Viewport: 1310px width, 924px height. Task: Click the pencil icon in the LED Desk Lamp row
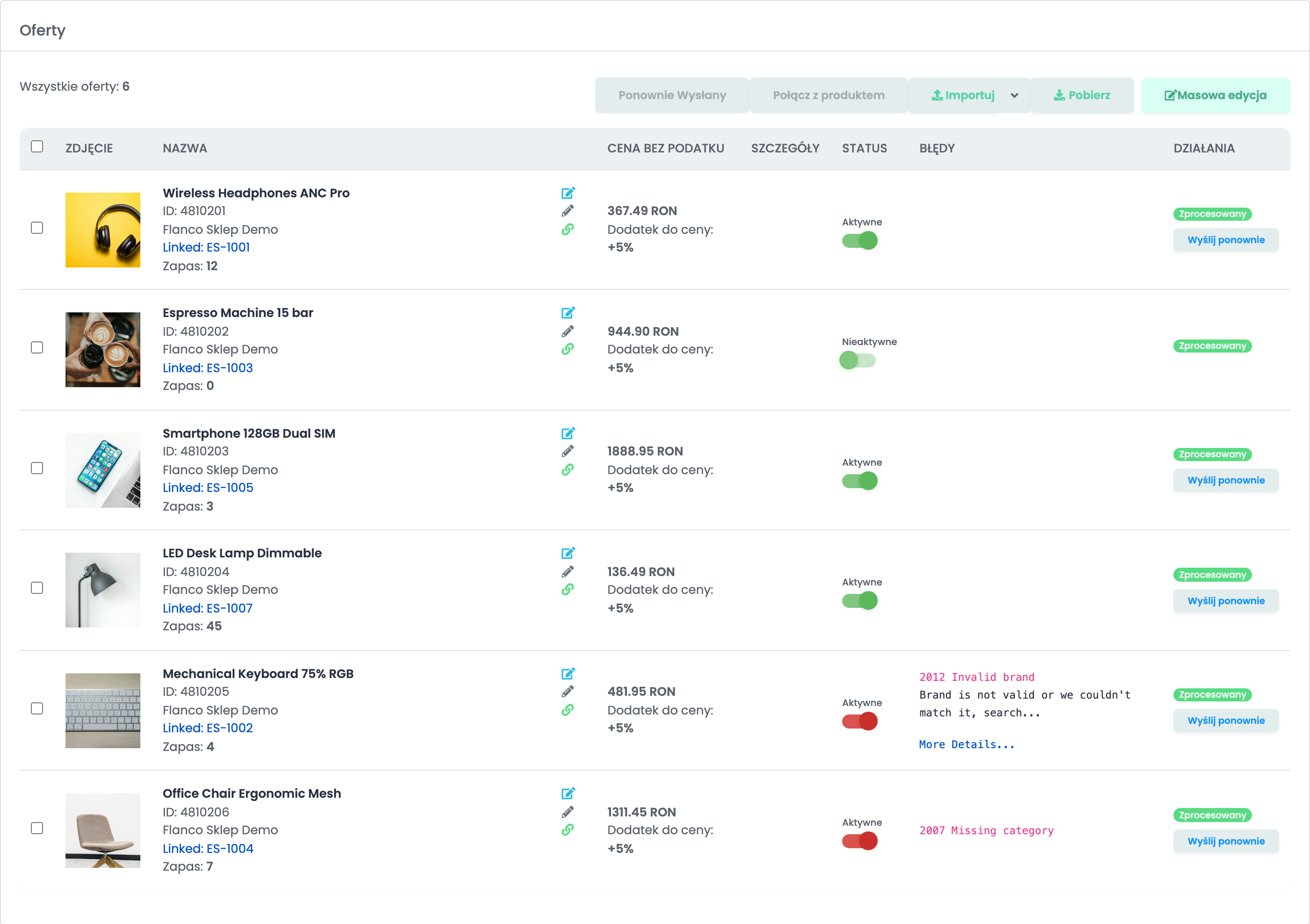click(x=567, y=571)
